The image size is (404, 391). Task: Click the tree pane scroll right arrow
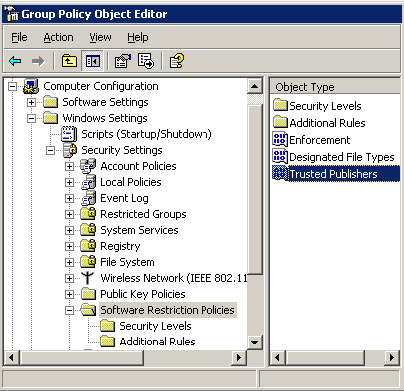click(x=238, y=358)
